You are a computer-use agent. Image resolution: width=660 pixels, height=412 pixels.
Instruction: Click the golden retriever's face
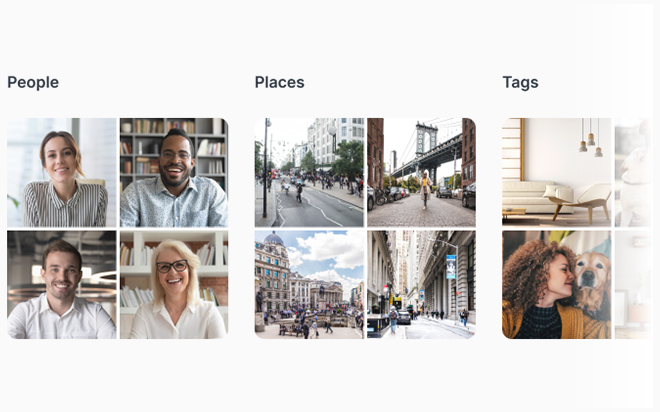[x=593, y=274]
